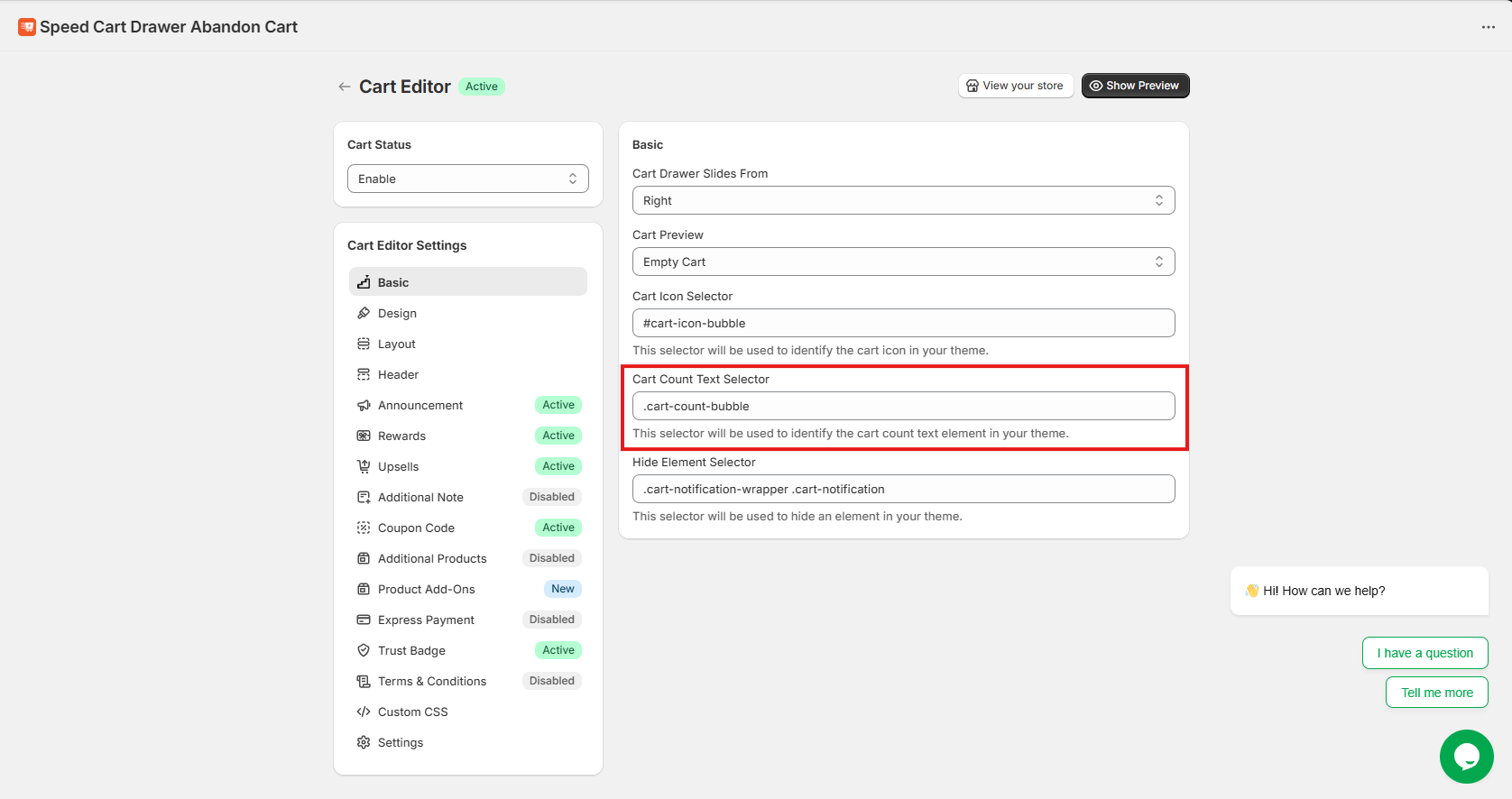Click the back arrow beside Cart Editor
The height and width of the screenshot is (799, 1512).
[344, 87]
